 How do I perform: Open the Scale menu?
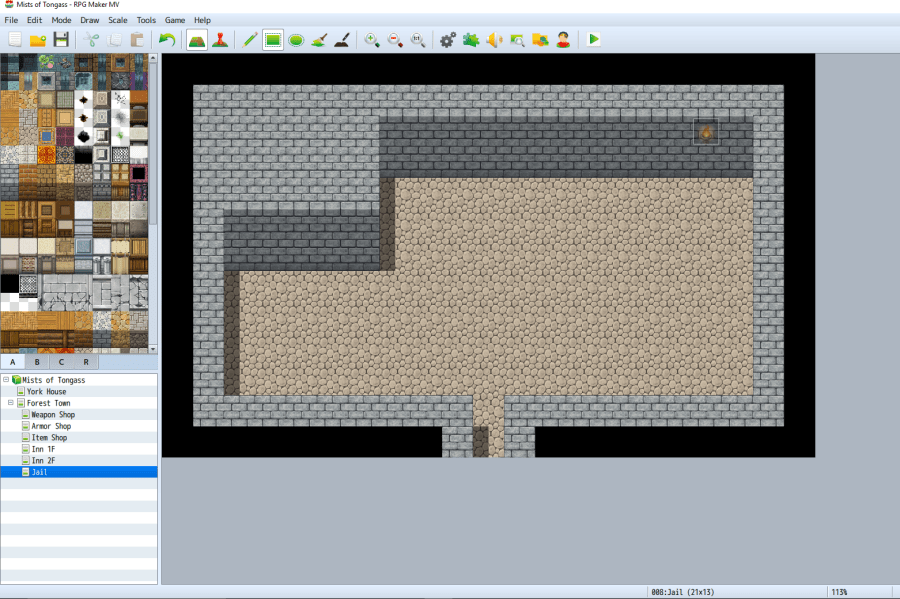pos(118,20)
